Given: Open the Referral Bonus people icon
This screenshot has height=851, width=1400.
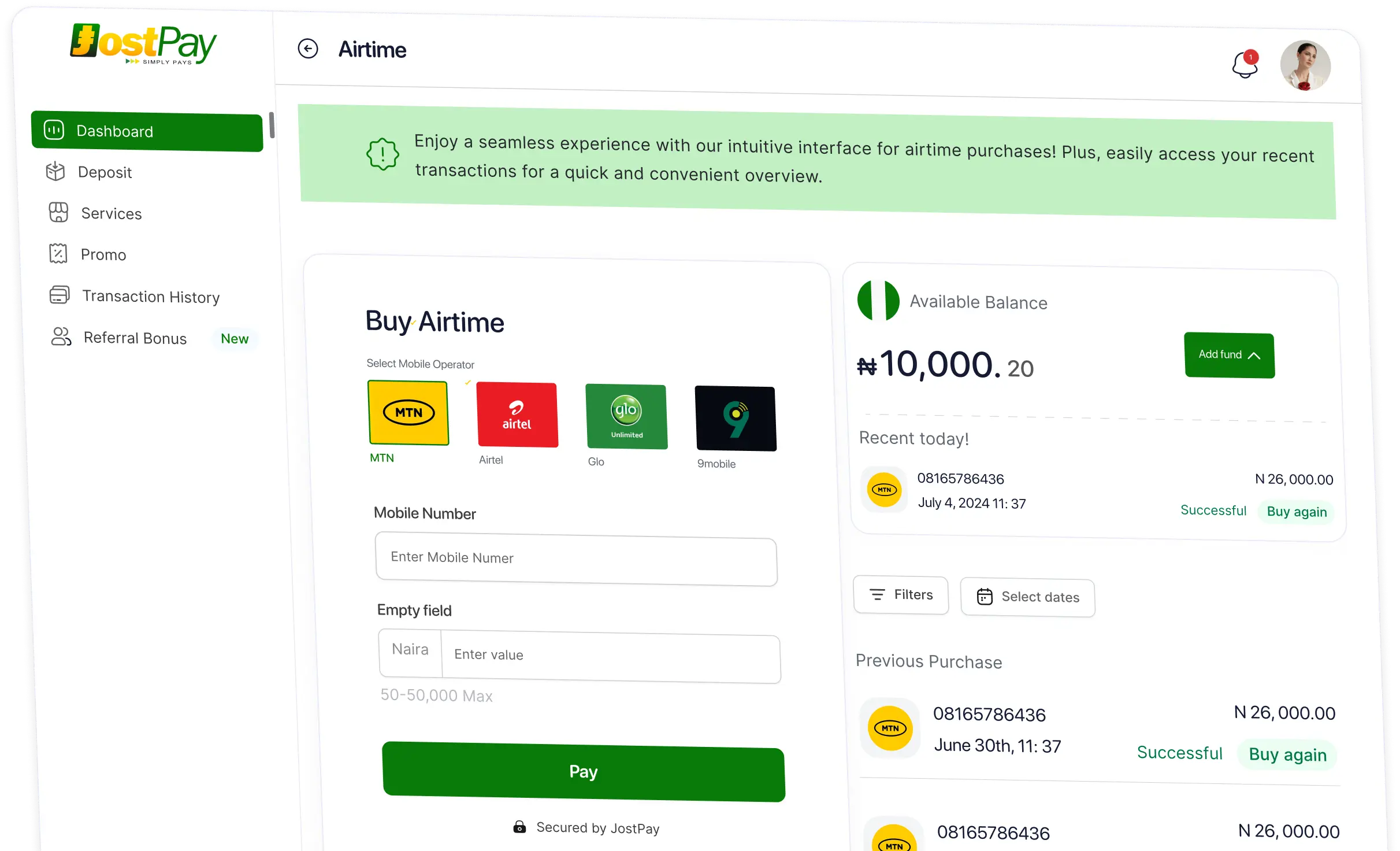Looking at the screenshot, I should 61,336.
